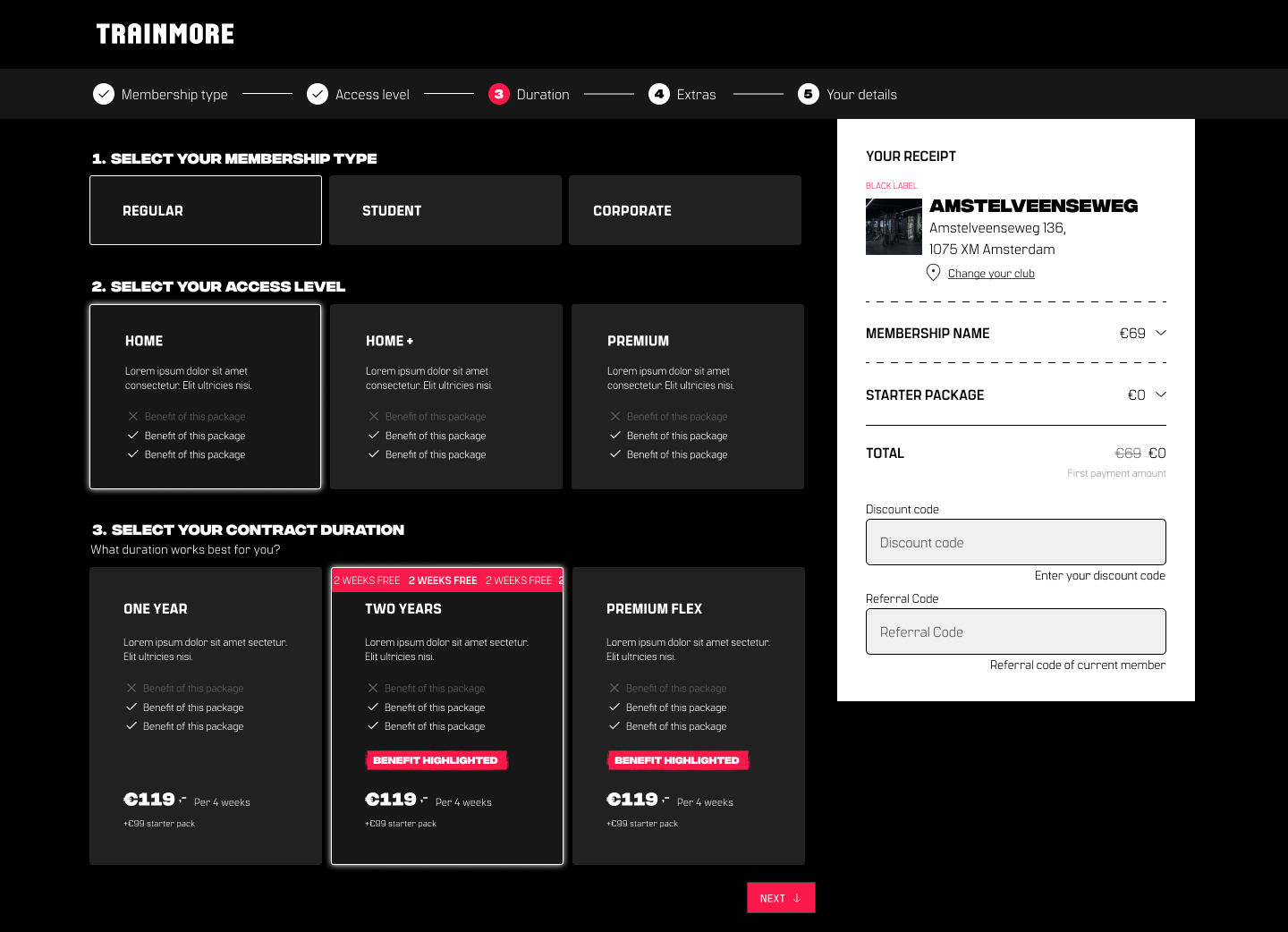Select the One Year contract duration
The height and width of the screenshot is (932, 1288).
[206, 716]
